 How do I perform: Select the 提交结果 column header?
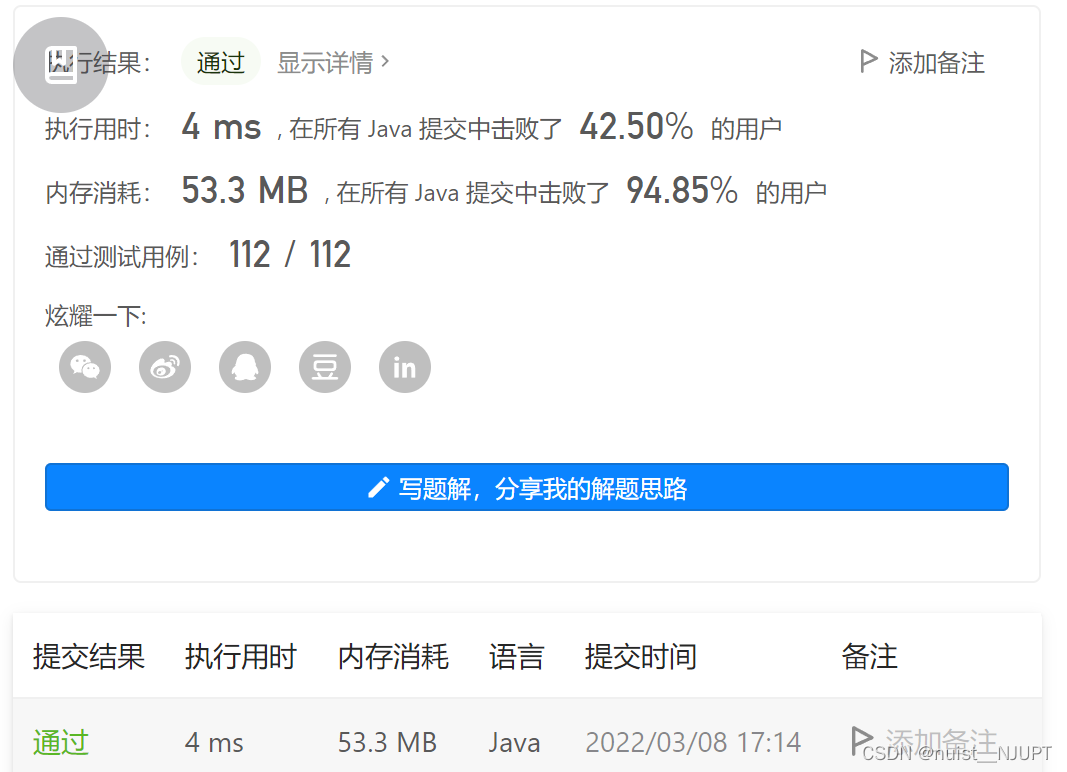point(88,657)
